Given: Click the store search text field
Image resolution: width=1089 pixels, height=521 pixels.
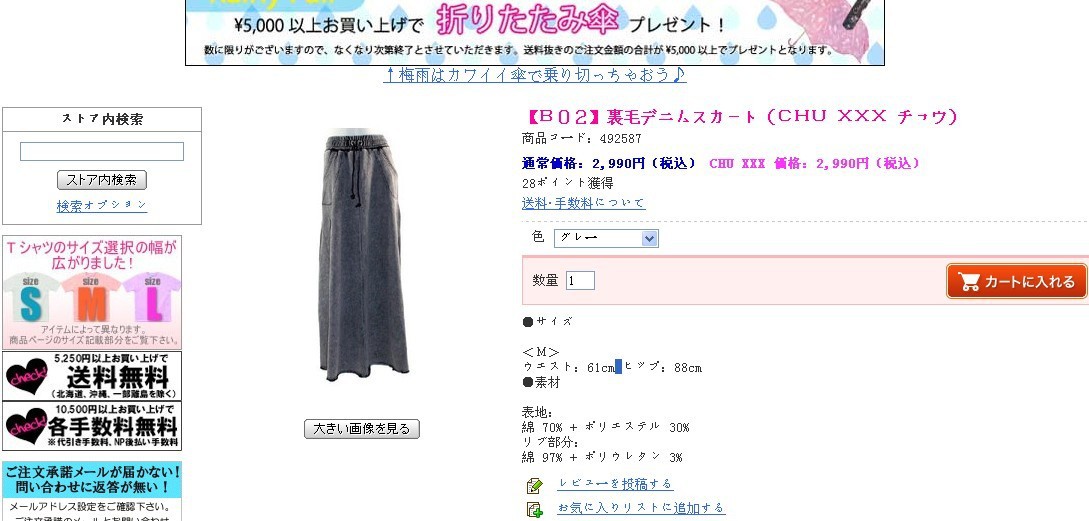Looking at the screenshot, I should [102, 151].
